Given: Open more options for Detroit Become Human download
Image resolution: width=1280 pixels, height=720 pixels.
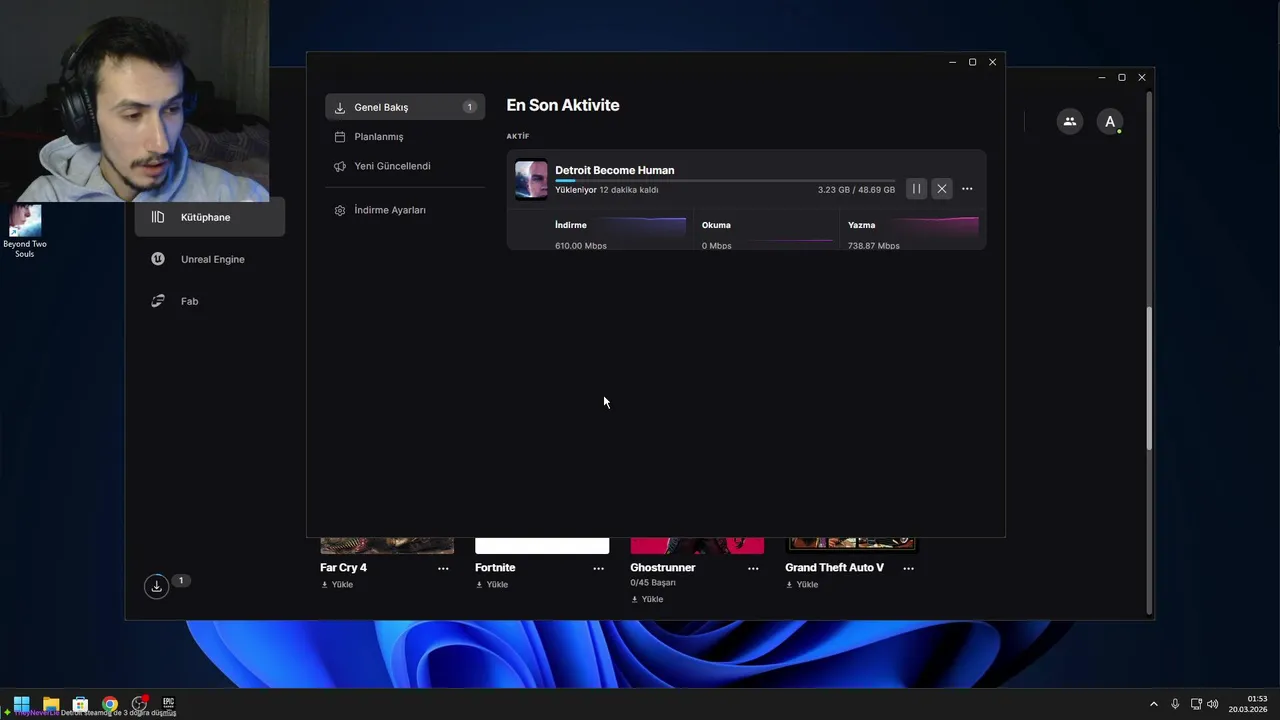Looking at the screenshot, I should coord(967,189).
